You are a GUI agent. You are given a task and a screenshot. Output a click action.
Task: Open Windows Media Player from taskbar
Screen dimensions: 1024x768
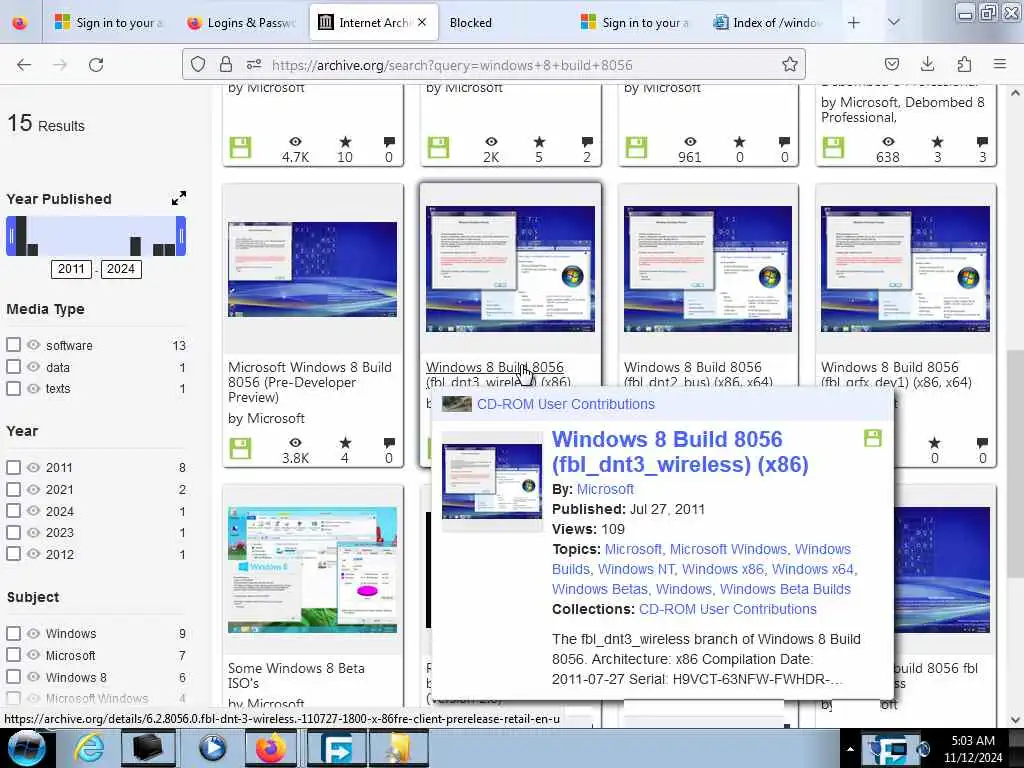(x=212, y=748)
